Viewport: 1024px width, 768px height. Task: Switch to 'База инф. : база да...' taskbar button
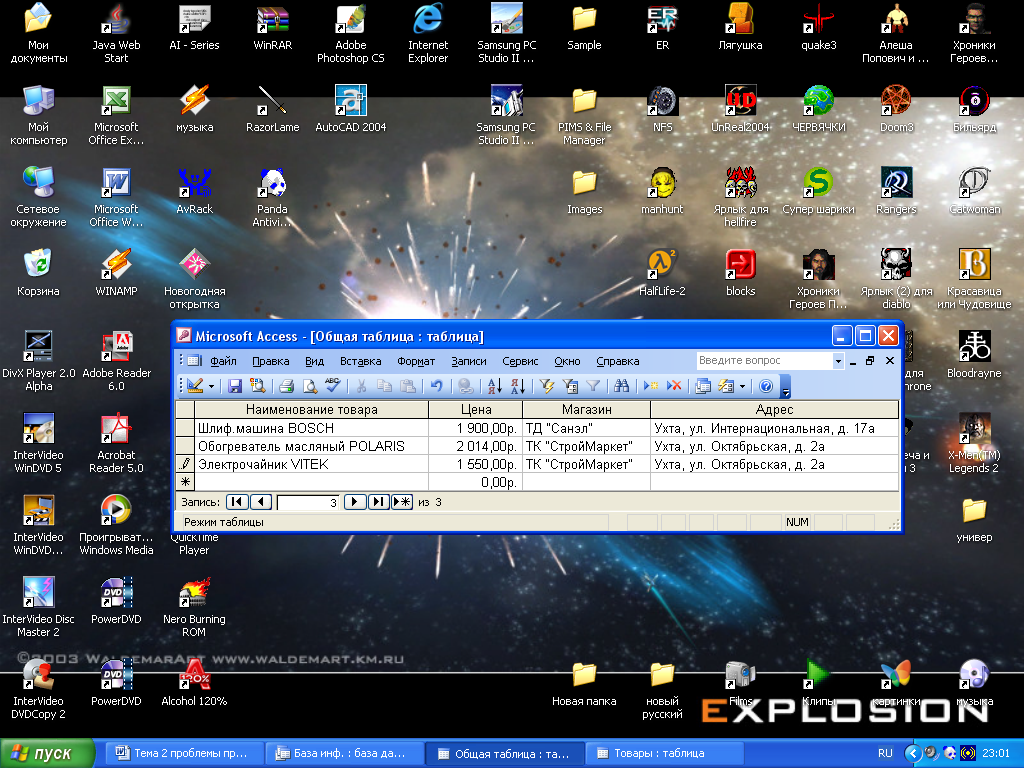343,753
